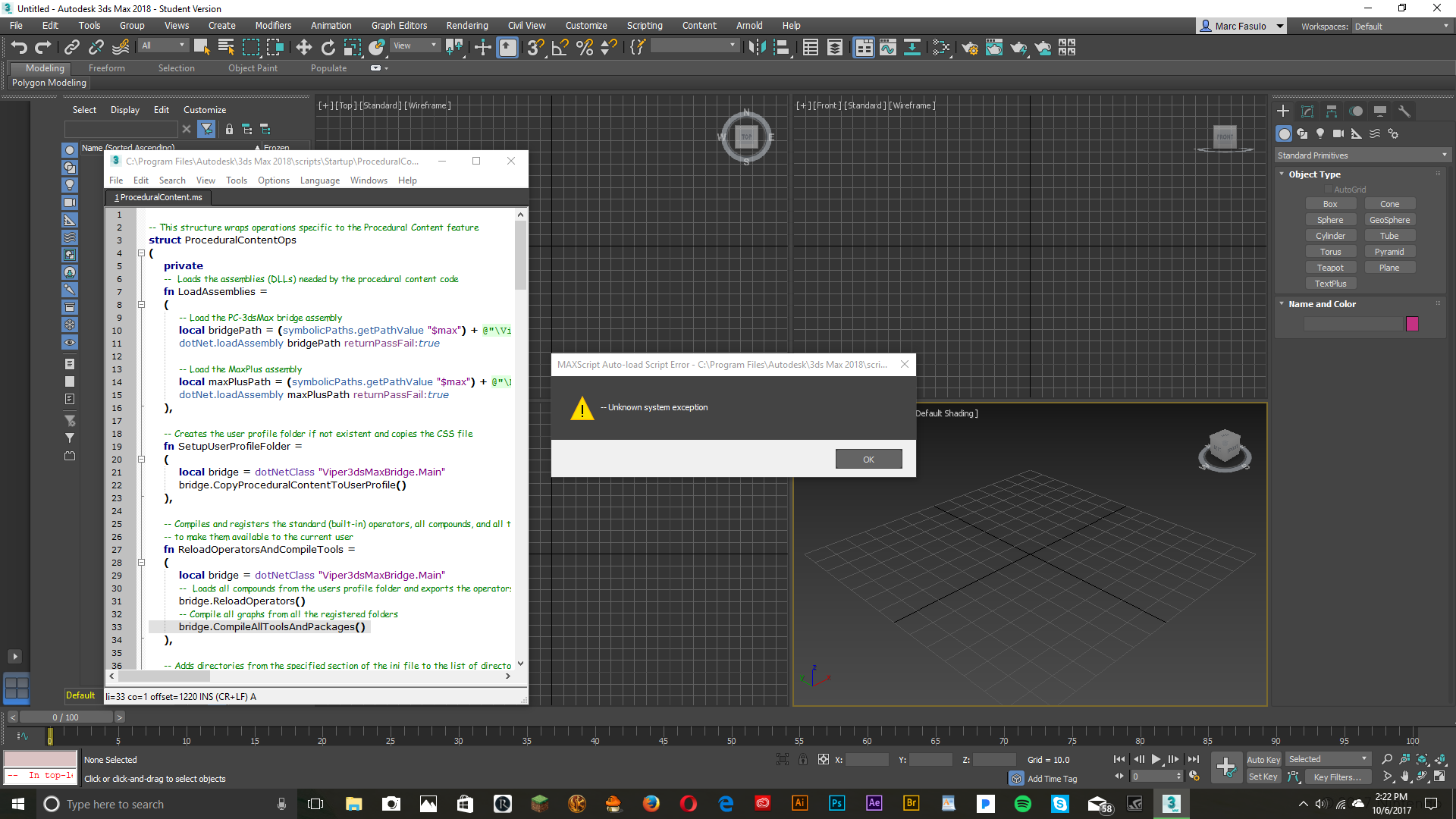This screenshot has height=819, width=1456.
Task: Click OK button in the error dialog
Action: click(868, 458)
